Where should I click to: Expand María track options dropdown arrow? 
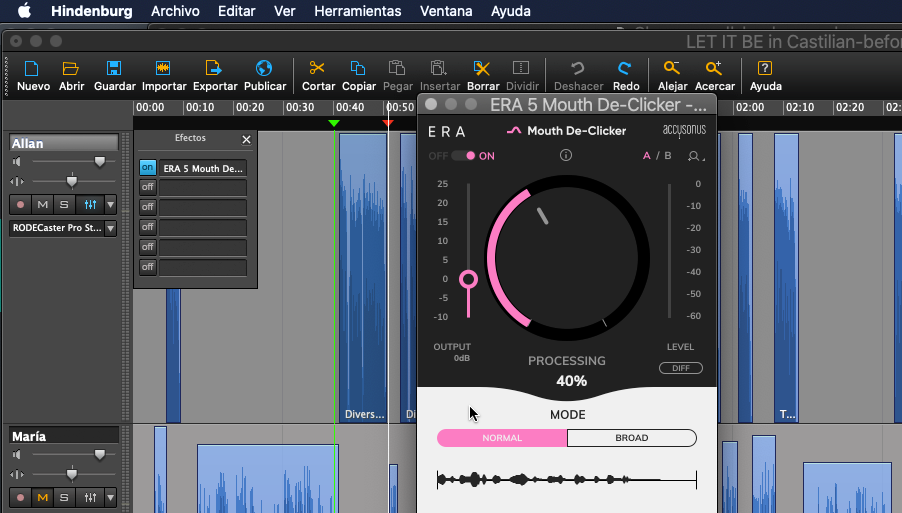coord(110,497)
